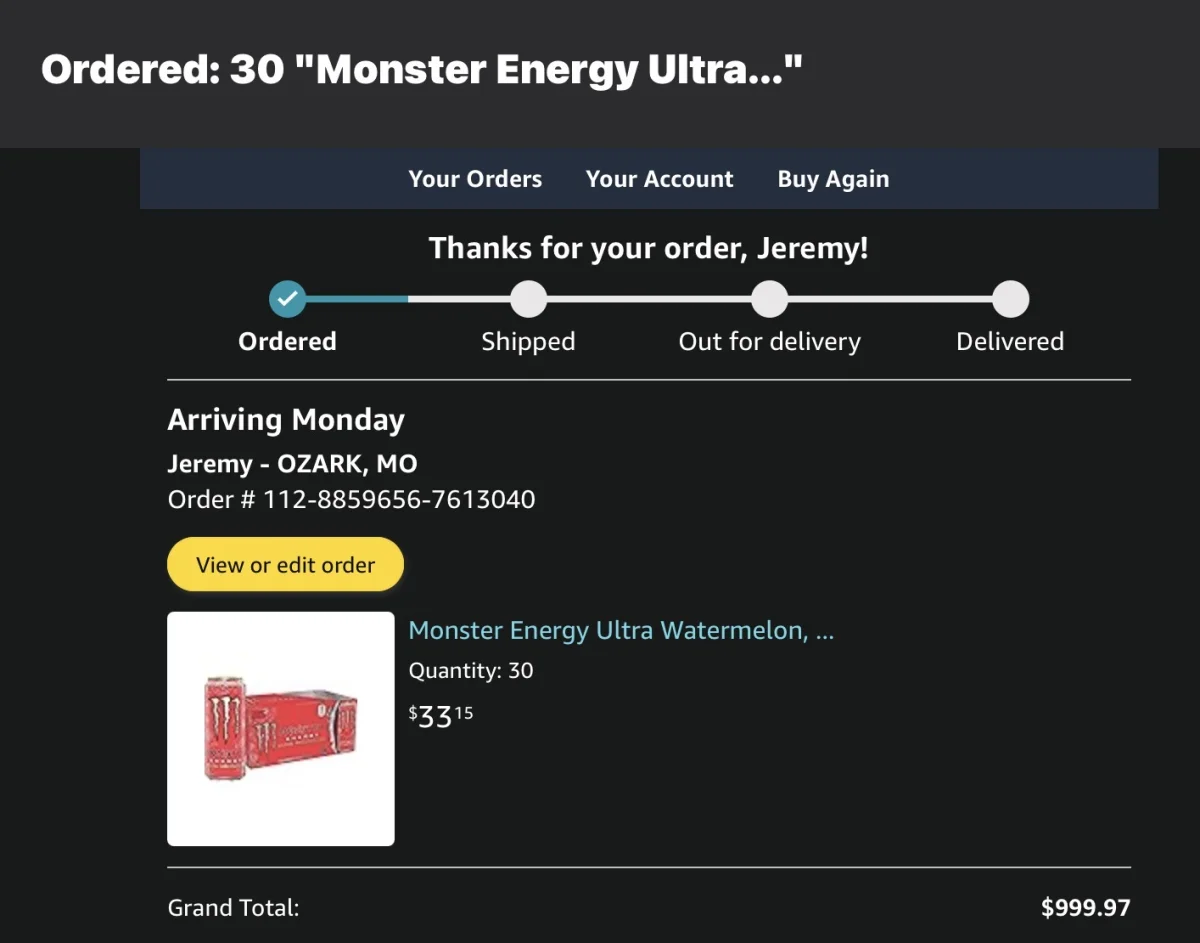The image size is (1200, 943).
Task: Select Buy Again in navigation bar
Action: click(x=833, y=179)
